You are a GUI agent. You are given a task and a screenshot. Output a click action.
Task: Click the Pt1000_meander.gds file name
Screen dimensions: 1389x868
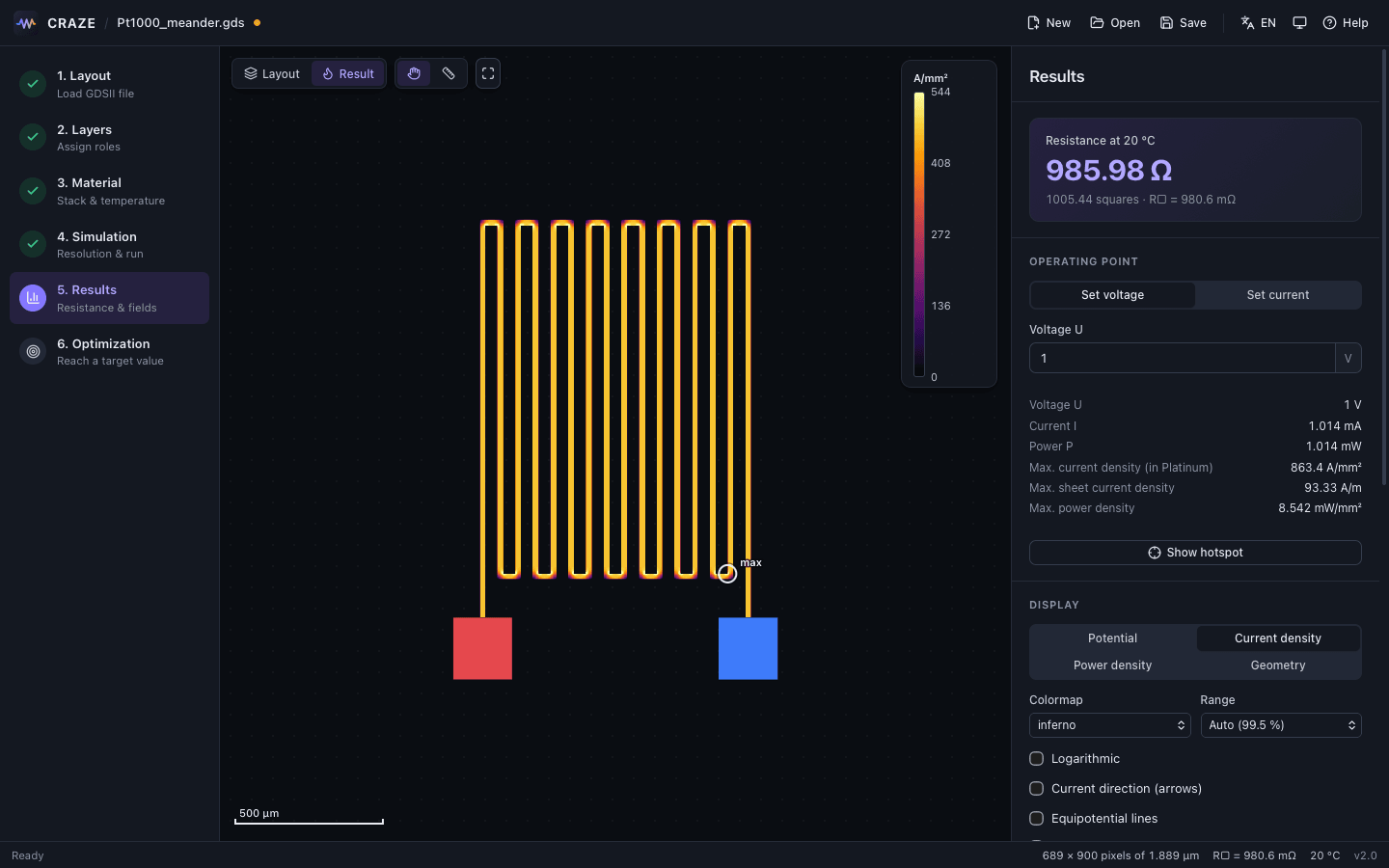(180, 23)
